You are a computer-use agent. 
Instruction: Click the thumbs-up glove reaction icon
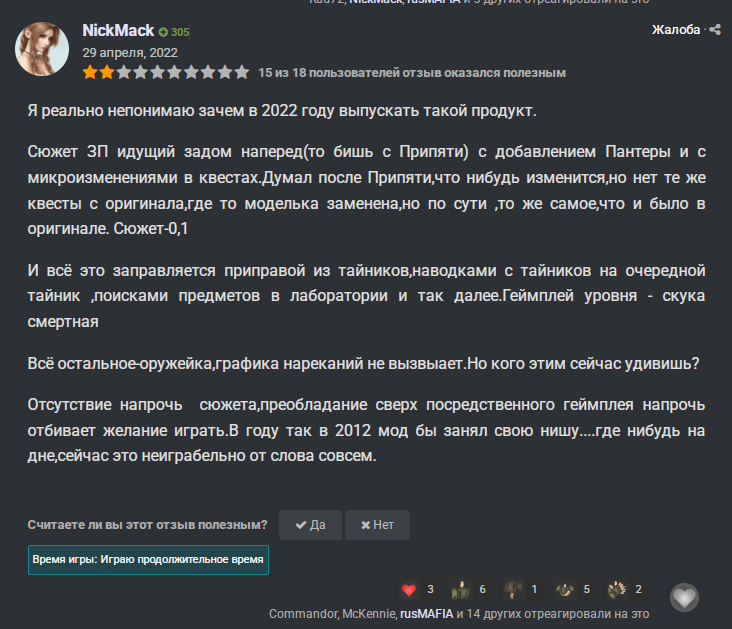click(x=461, y=590)
